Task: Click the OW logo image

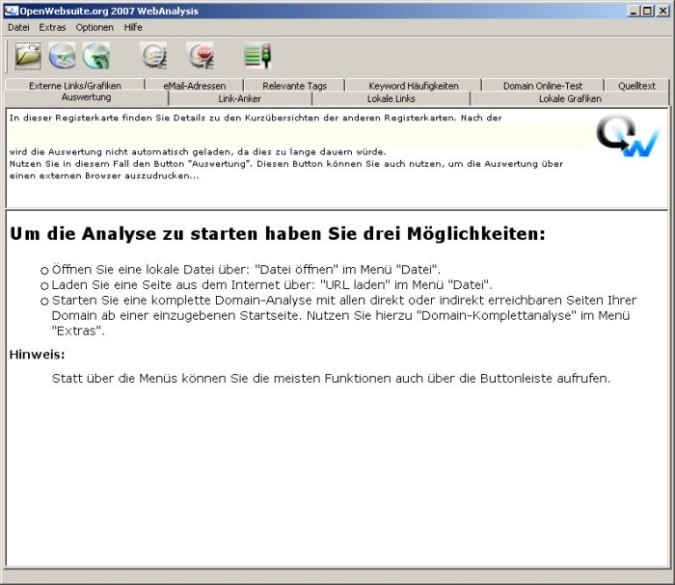Action: pos(627,136)
